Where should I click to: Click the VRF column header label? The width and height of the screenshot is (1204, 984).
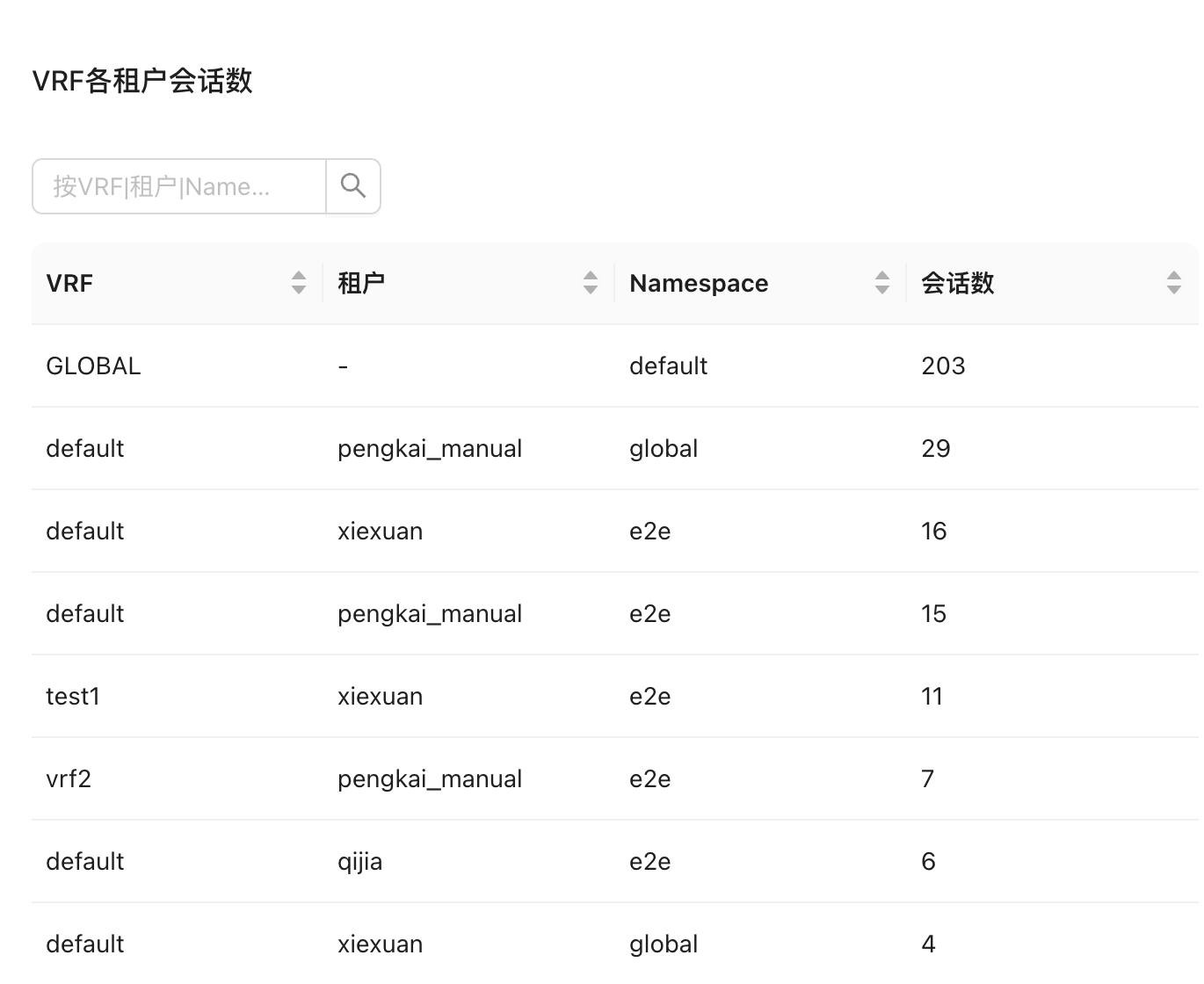pyautogui.click(x=69, y=284)
